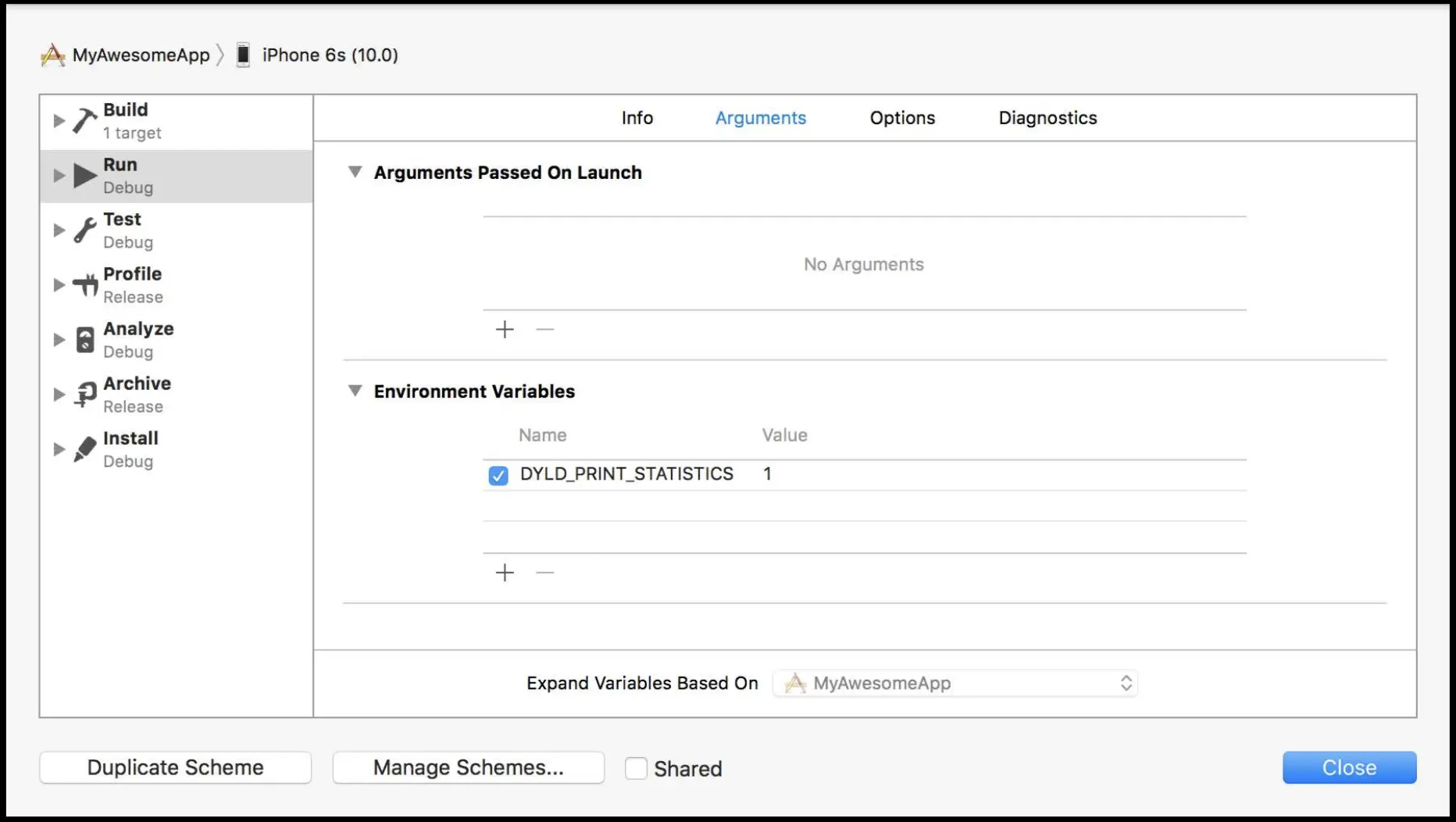Expand the Profile action disclosure triangle

coord(59,285)
